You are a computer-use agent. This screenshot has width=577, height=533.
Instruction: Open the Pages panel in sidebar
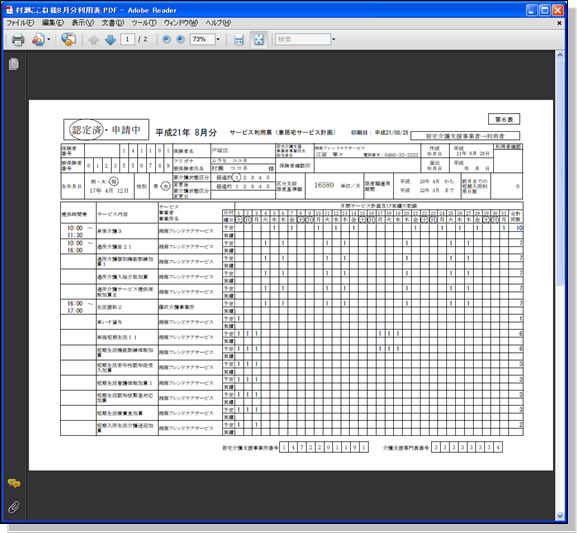click(14, 64)
